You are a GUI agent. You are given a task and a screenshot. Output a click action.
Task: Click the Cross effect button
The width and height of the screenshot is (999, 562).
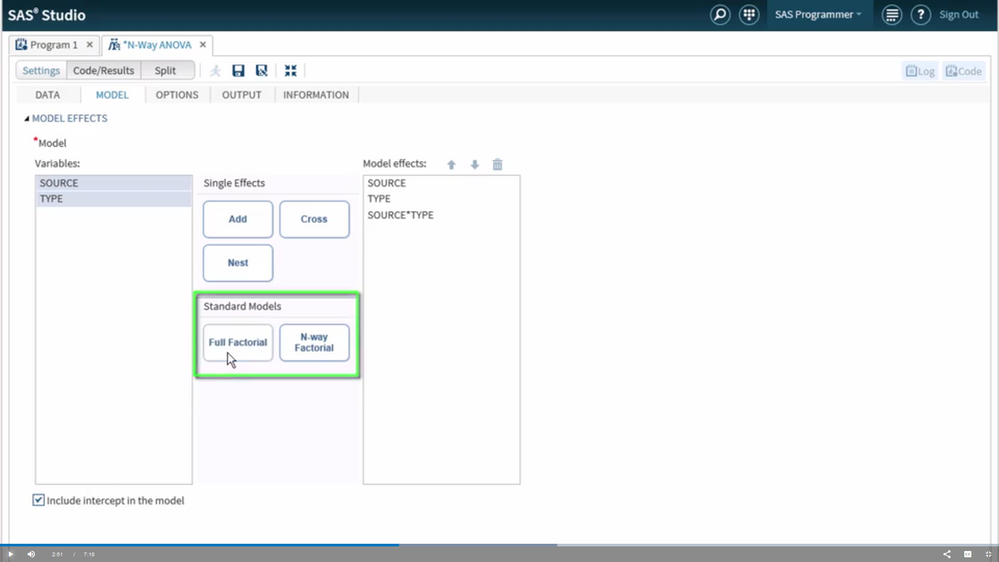[x=314, y=219]
